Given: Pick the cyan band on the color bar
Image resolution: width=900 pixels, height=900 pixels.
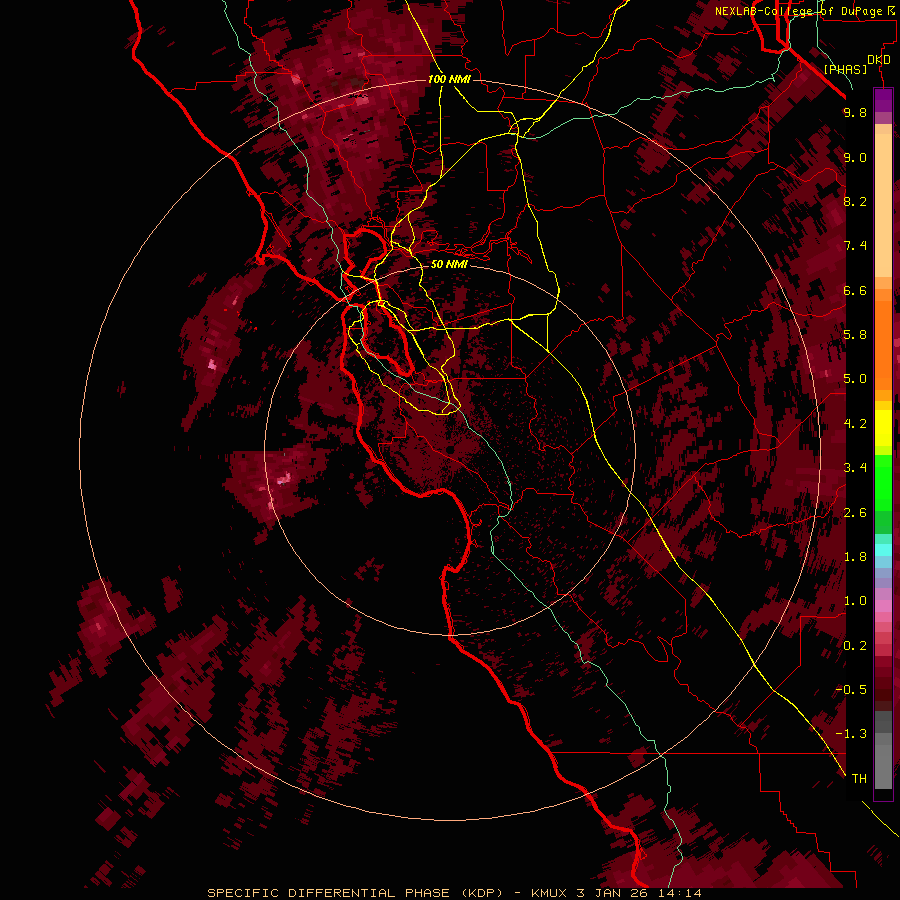Looking at the screenshot, I should tap(883, 550).
